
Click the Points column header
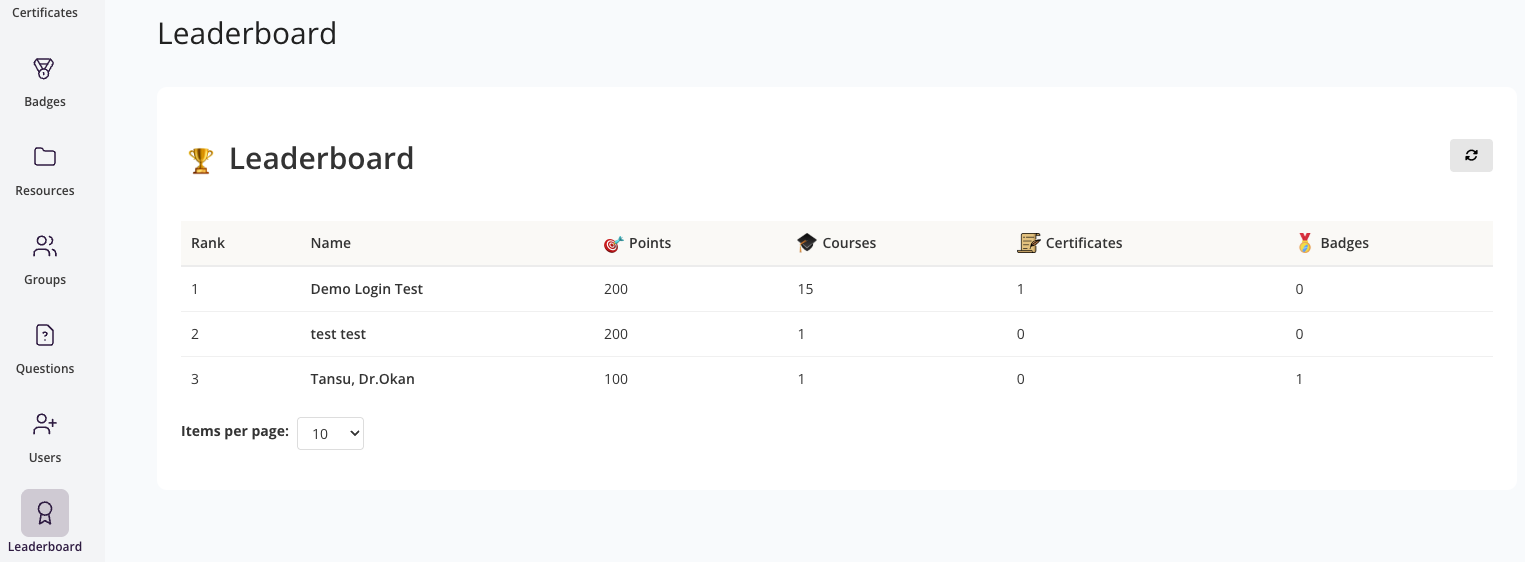click(x=649, y=243)
